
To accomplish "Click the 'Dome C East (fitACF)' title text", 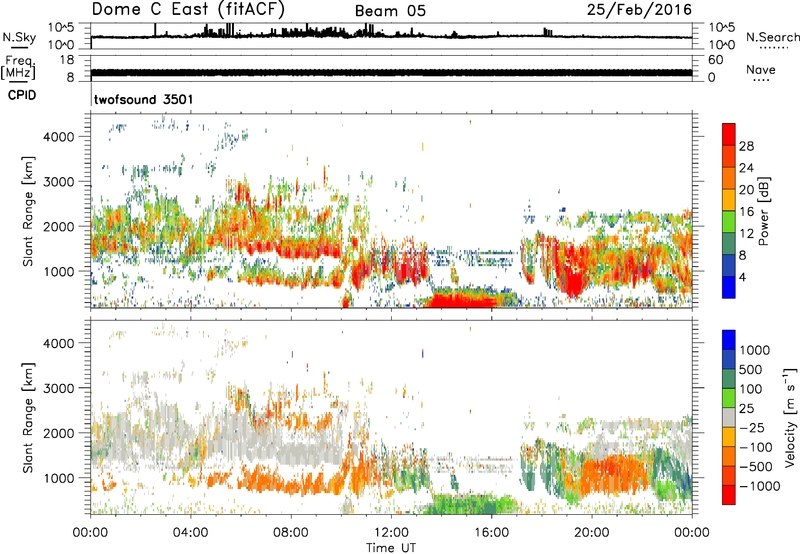I will (188, 9).
